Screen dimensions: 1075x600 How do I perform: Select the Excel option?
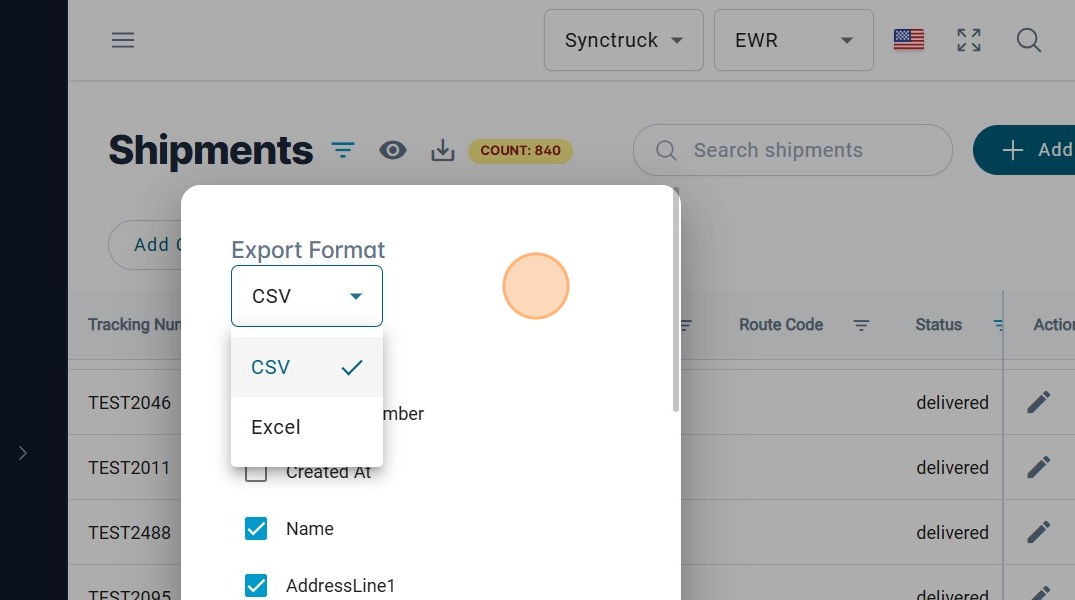[x=276, y=427]
